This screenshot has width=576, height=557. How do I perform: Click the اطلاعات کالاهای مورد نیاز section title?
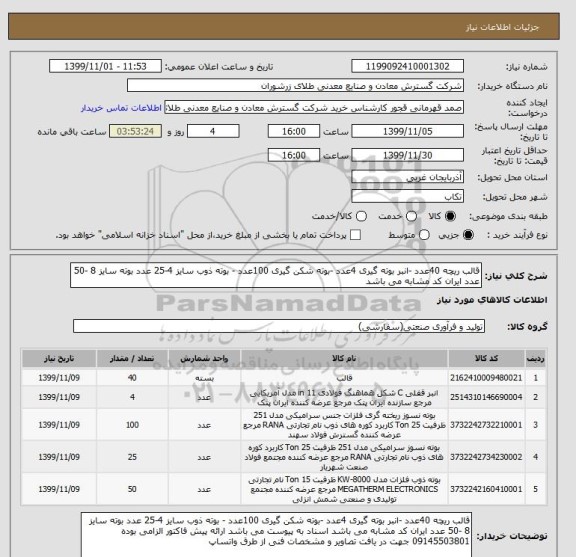(492, 300)
